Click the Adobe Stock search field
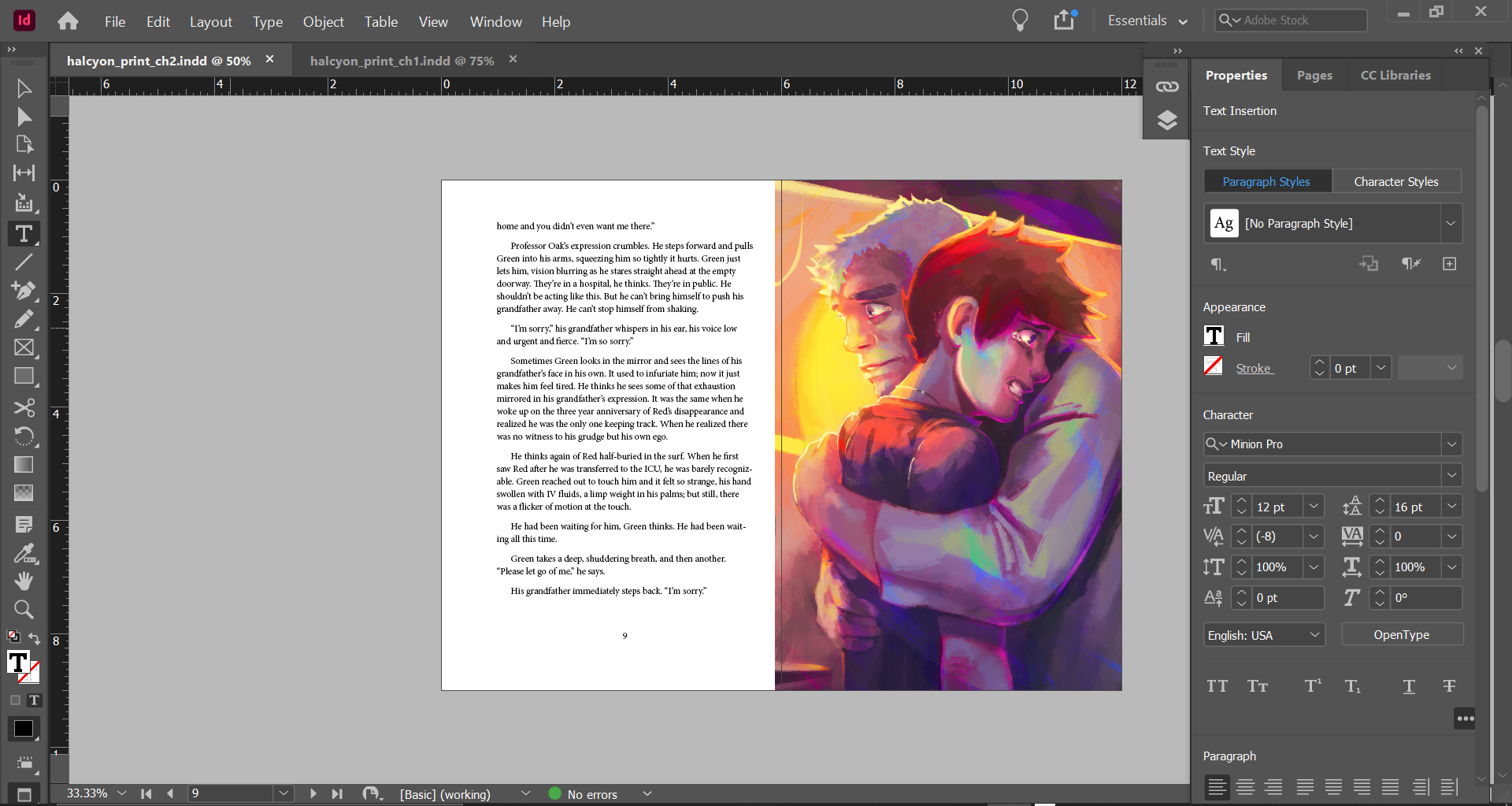 tap(1291, 20)
